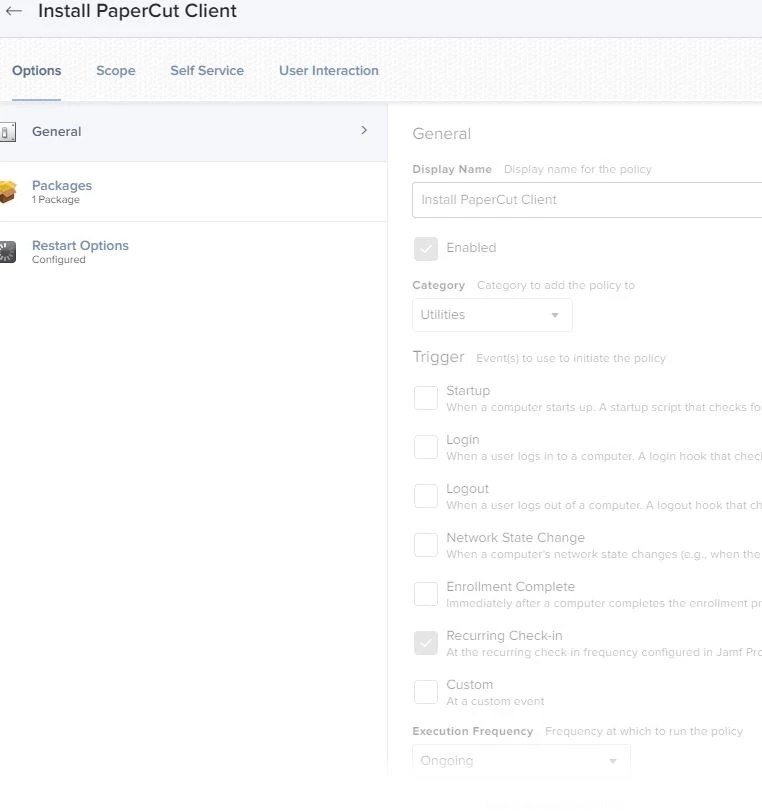Check the Enrollment Complete trigger
The image size is (762, 811).
tap(426, 594)
